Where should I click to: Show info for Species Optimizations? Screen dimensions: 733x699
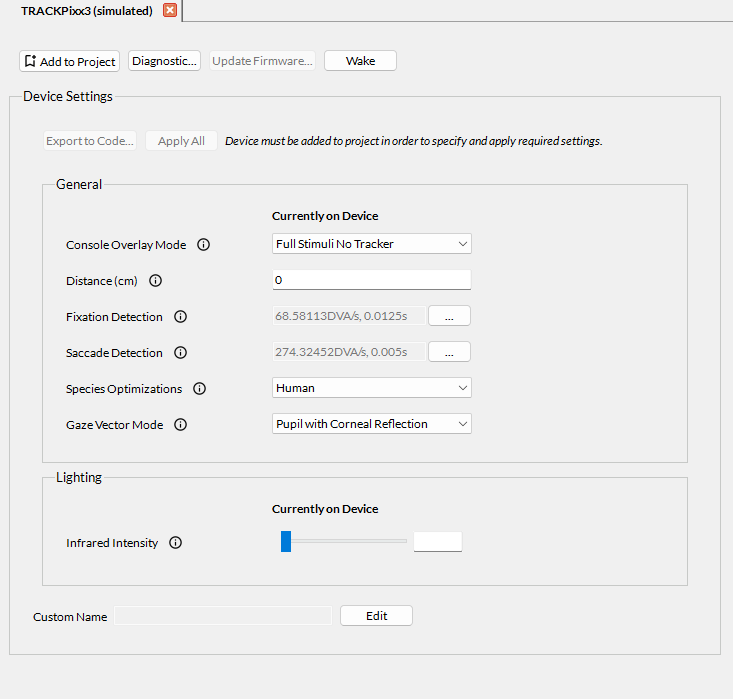199,389
